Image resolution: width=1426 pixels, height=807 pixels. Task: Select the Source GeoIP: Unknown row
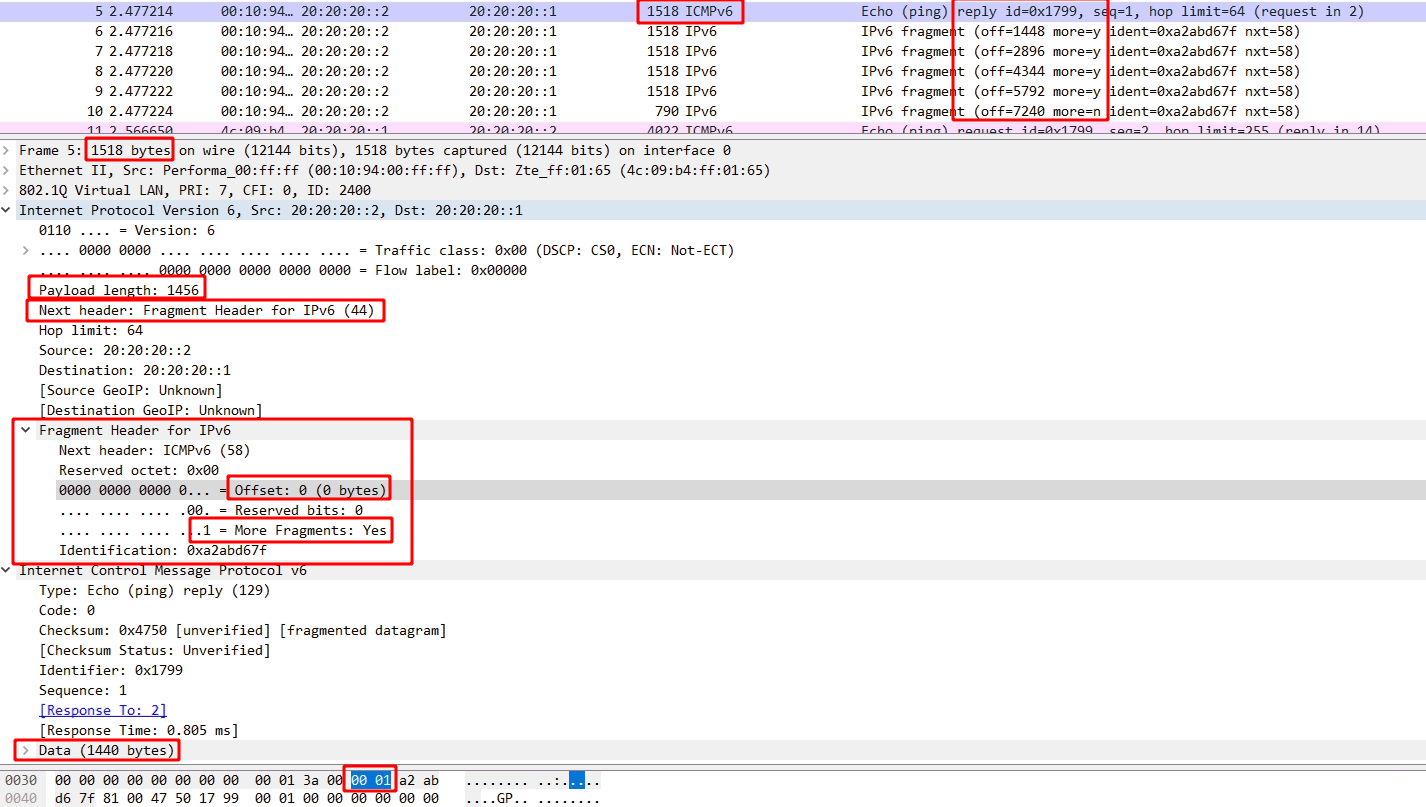131,390
